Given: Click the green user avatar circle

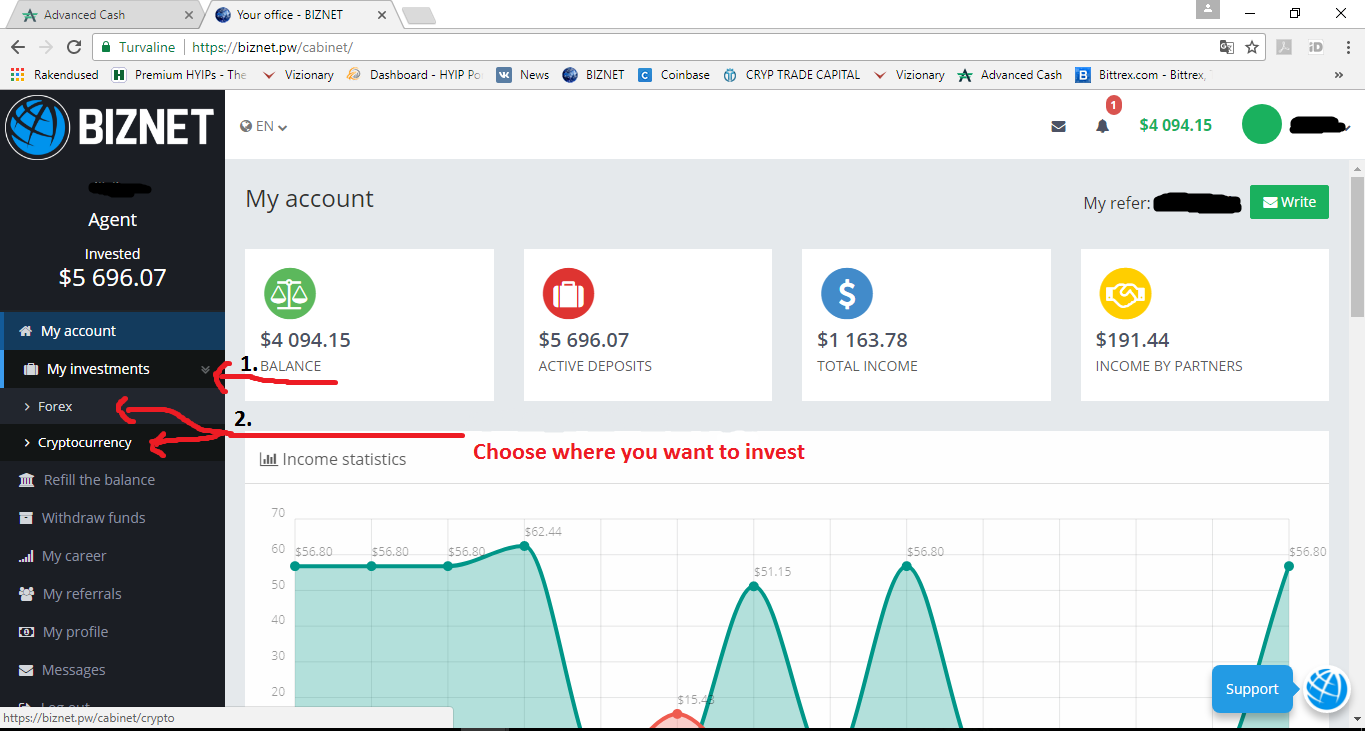Looking at the screenshot, I should pos(1262,125).
